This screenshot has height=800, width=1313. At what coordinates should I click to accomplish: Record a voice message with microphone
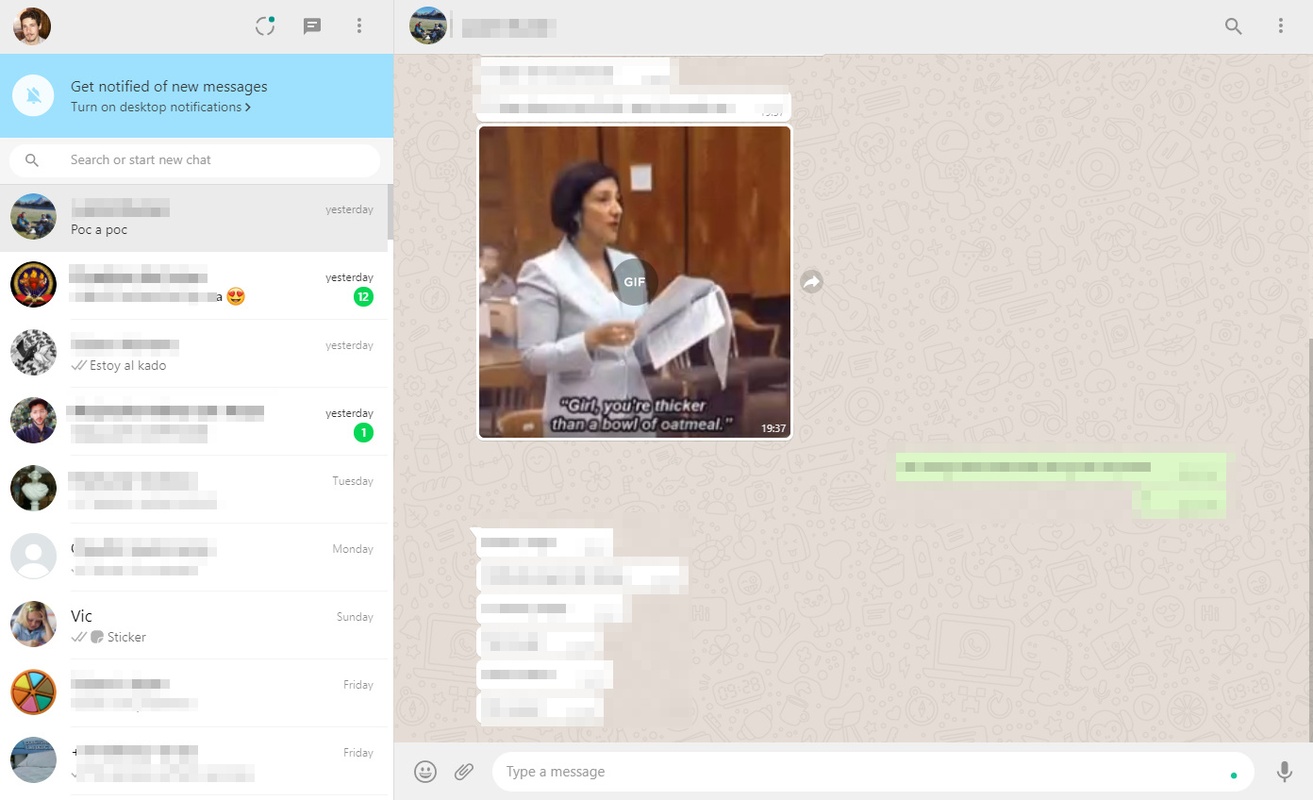pyautogui.click(x=1284, y=772)
